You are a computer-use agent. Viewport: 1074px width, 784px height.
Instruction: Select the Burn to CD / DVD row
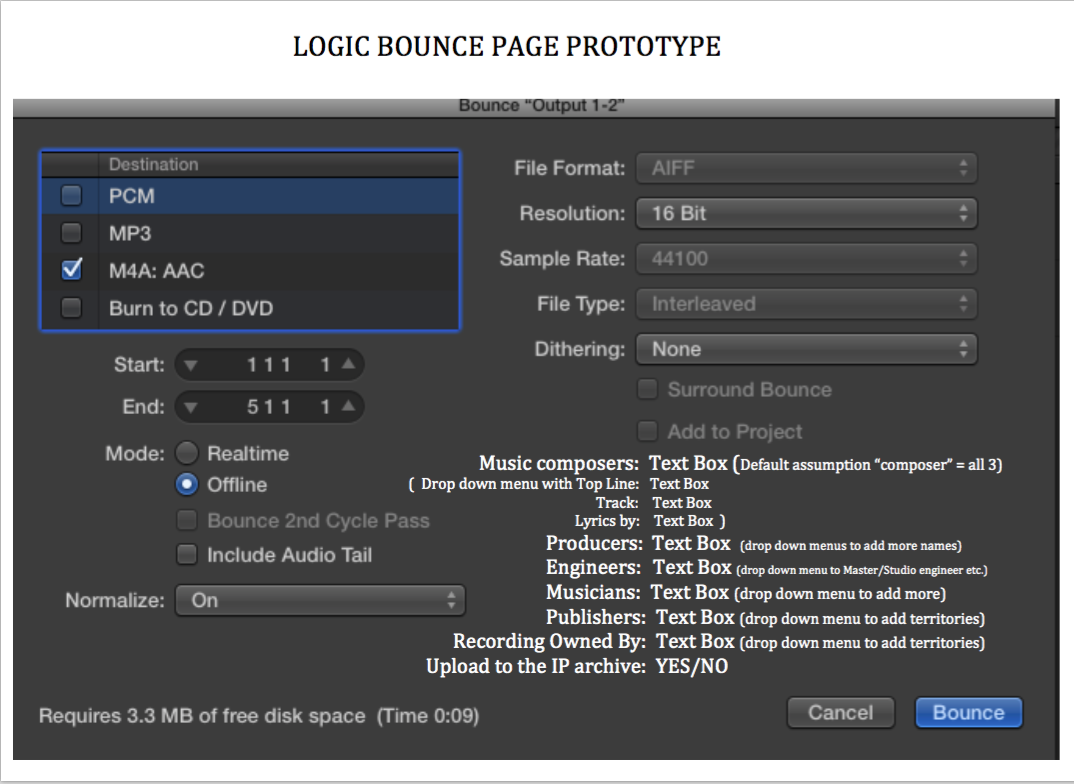coord(250,308)
